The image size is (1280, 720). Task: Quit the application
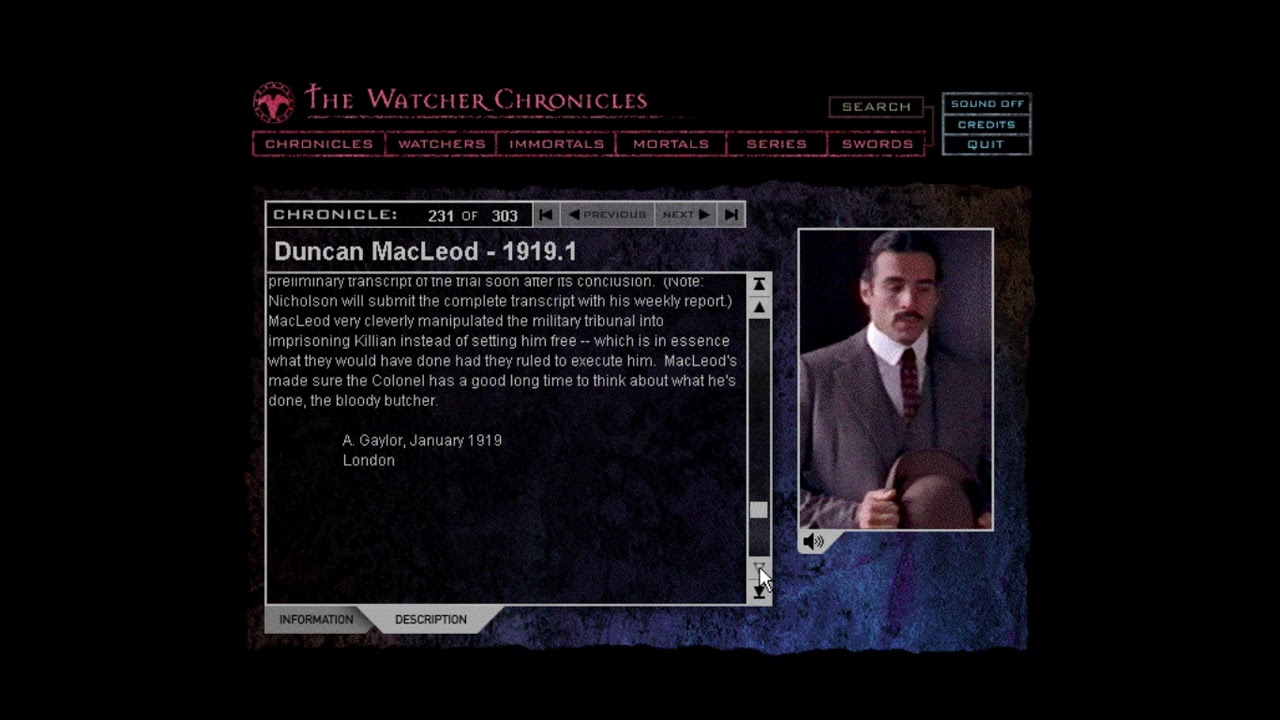987,144
